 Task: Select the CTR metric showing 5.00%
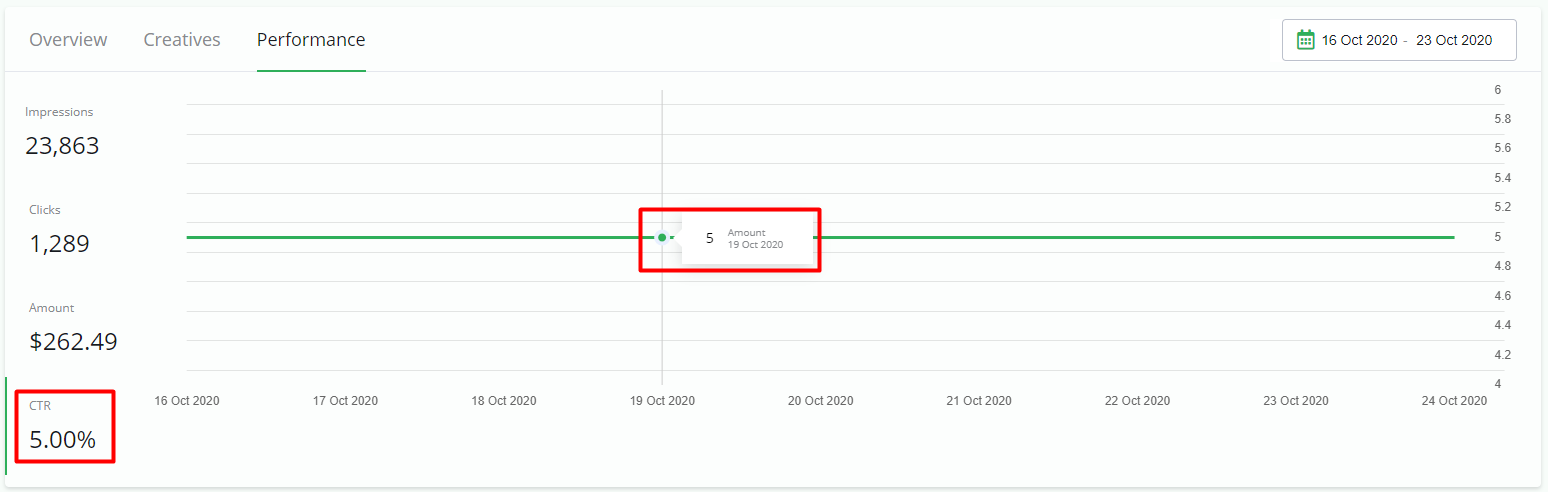point(62,427)
